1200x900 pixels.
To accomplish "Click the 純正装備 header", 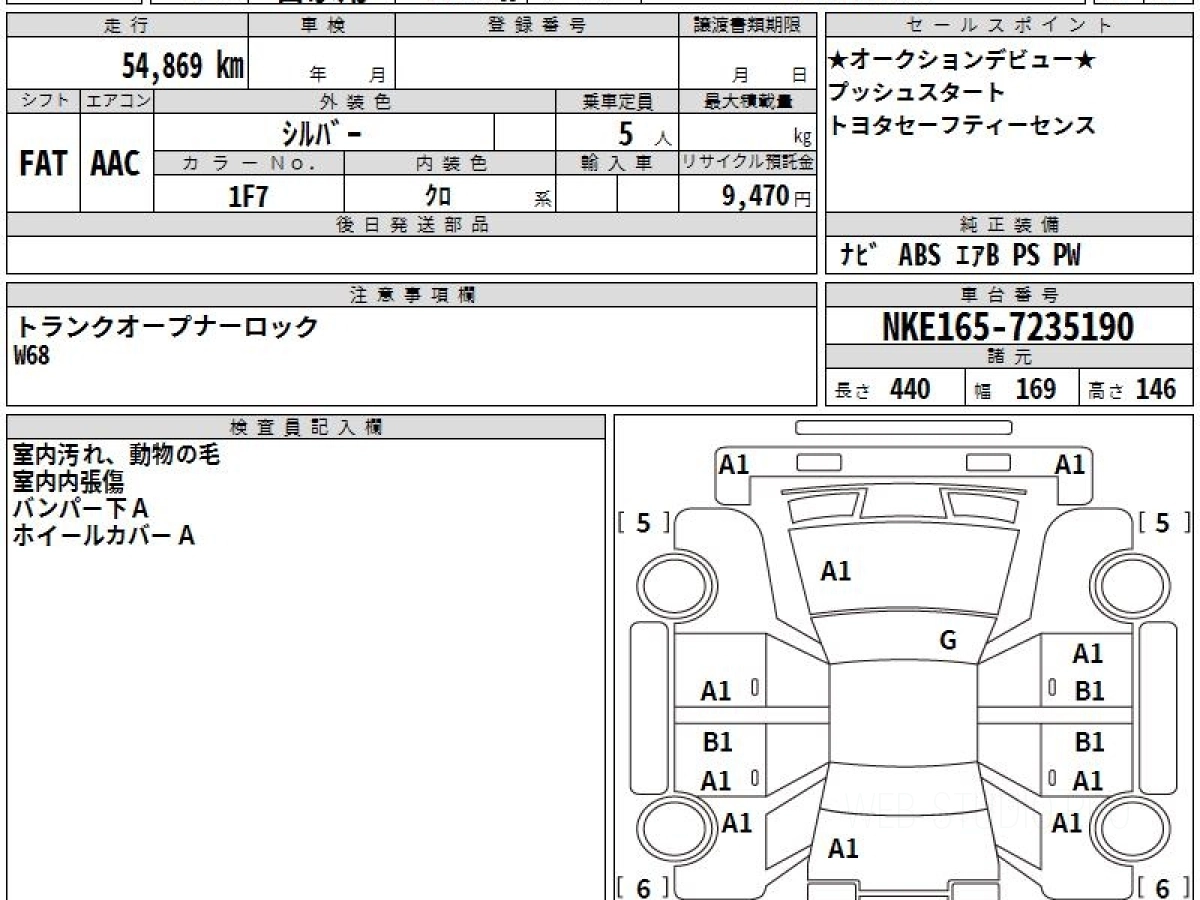I will point(1010,225).
